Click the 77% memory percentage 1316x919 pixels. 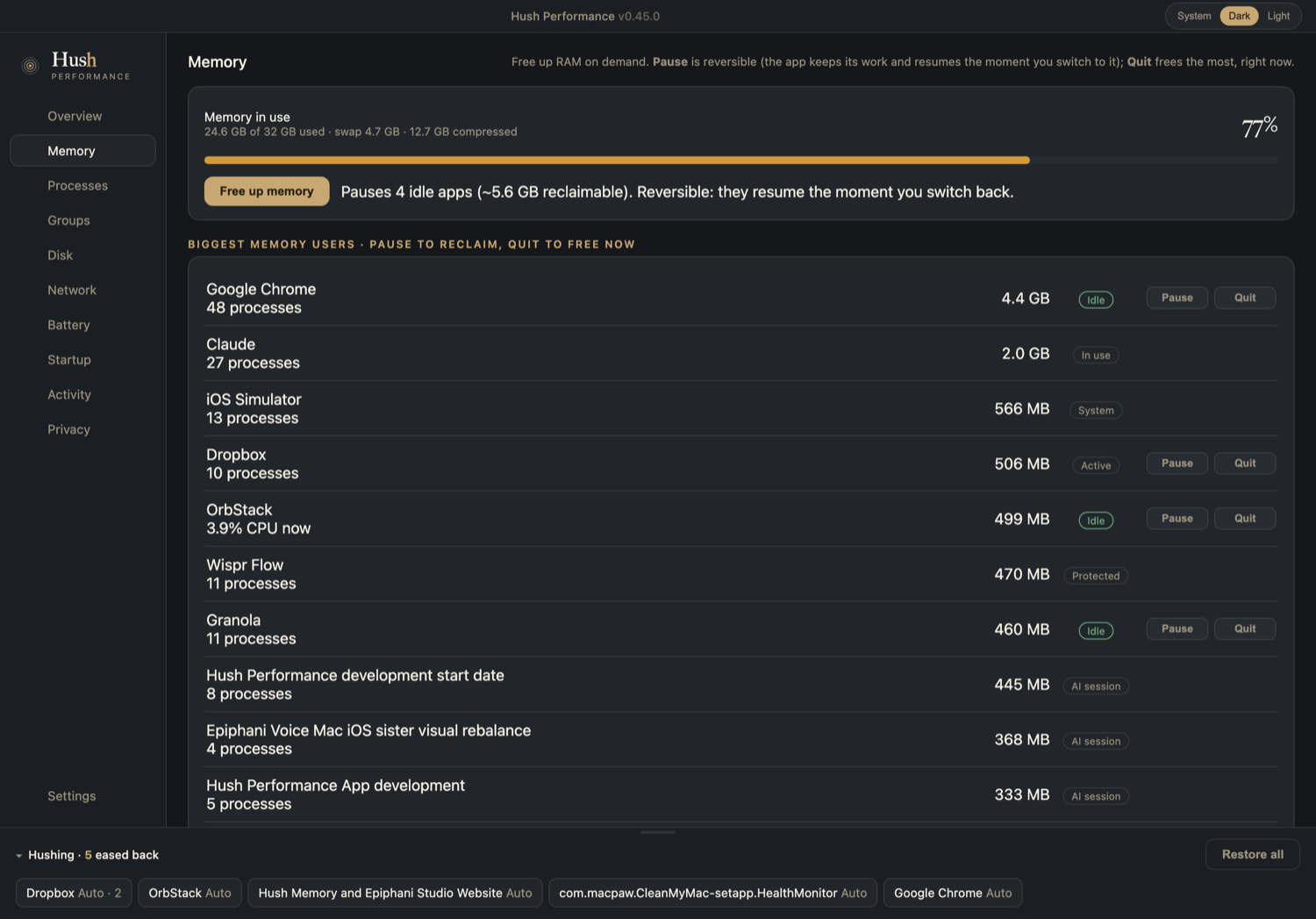(x=1259, y=127)
